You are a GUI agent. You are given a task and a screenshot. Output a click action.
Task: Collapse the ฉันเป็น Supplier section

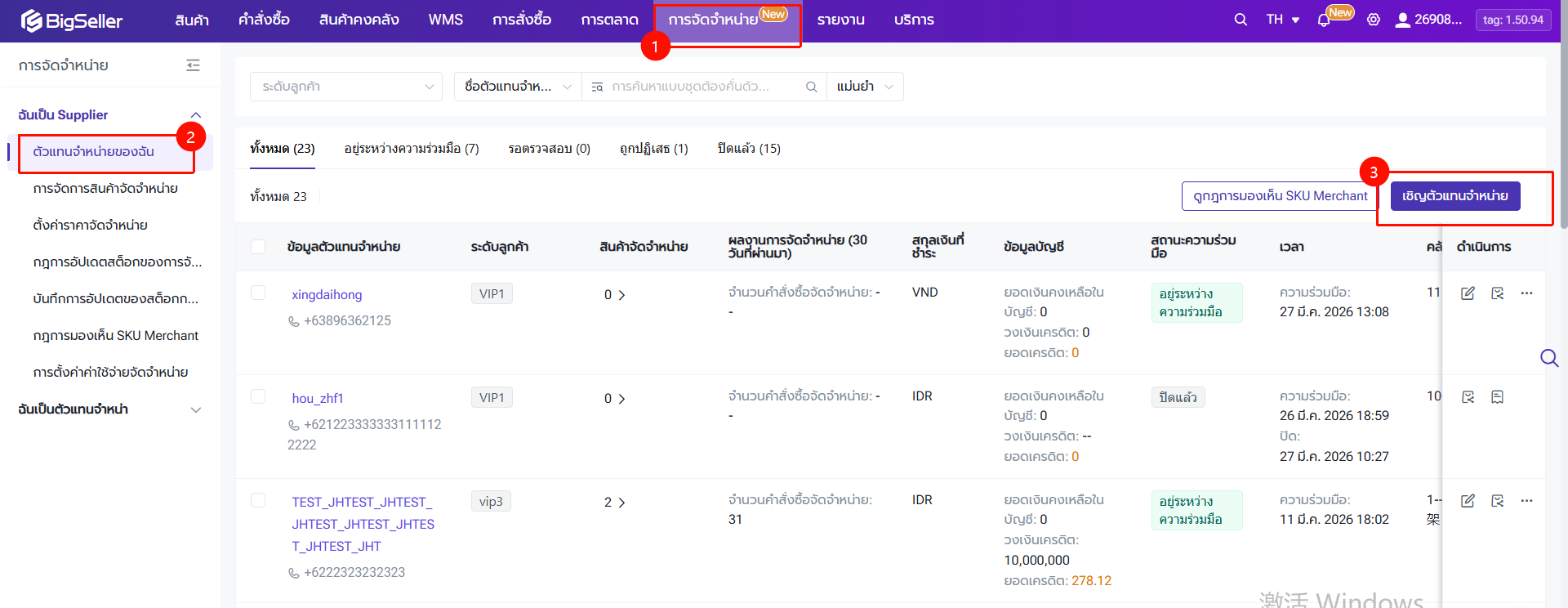point(196,115)
